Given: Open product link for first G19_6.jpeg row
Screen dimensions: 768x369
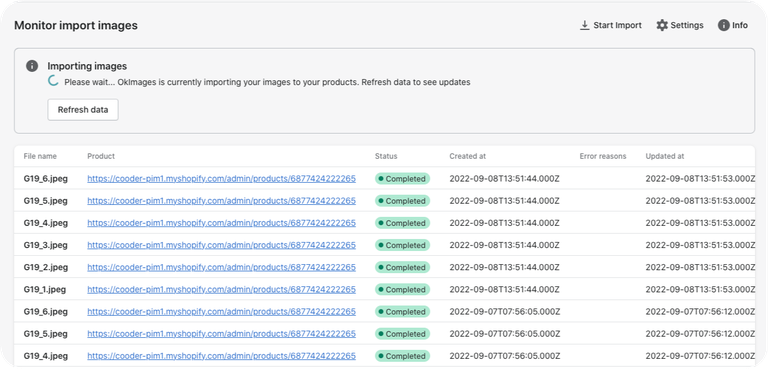Looking at the screenshot, I should (221, 179).
